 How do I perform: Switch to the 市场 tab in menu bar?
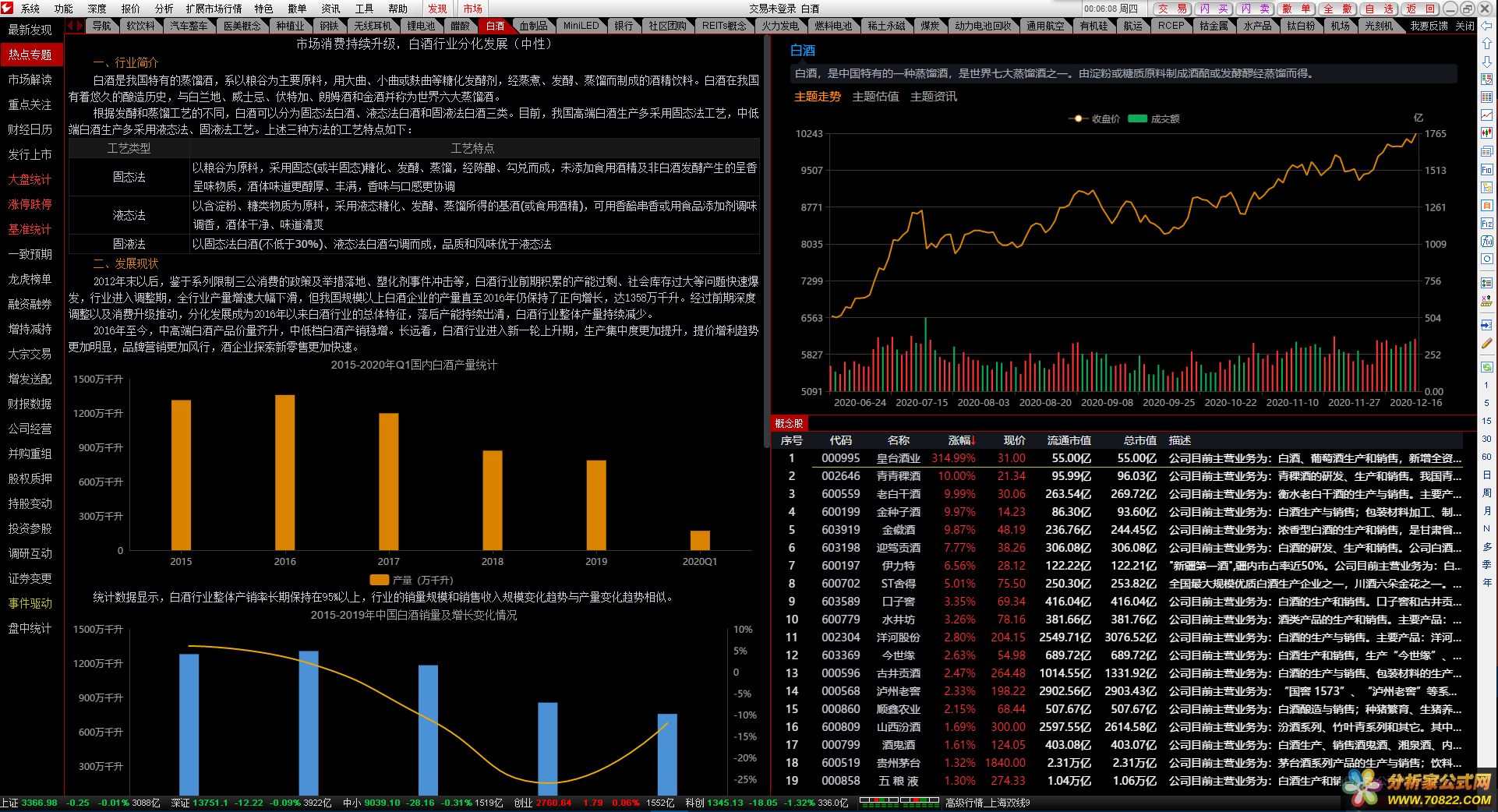[x=472, y=9]
